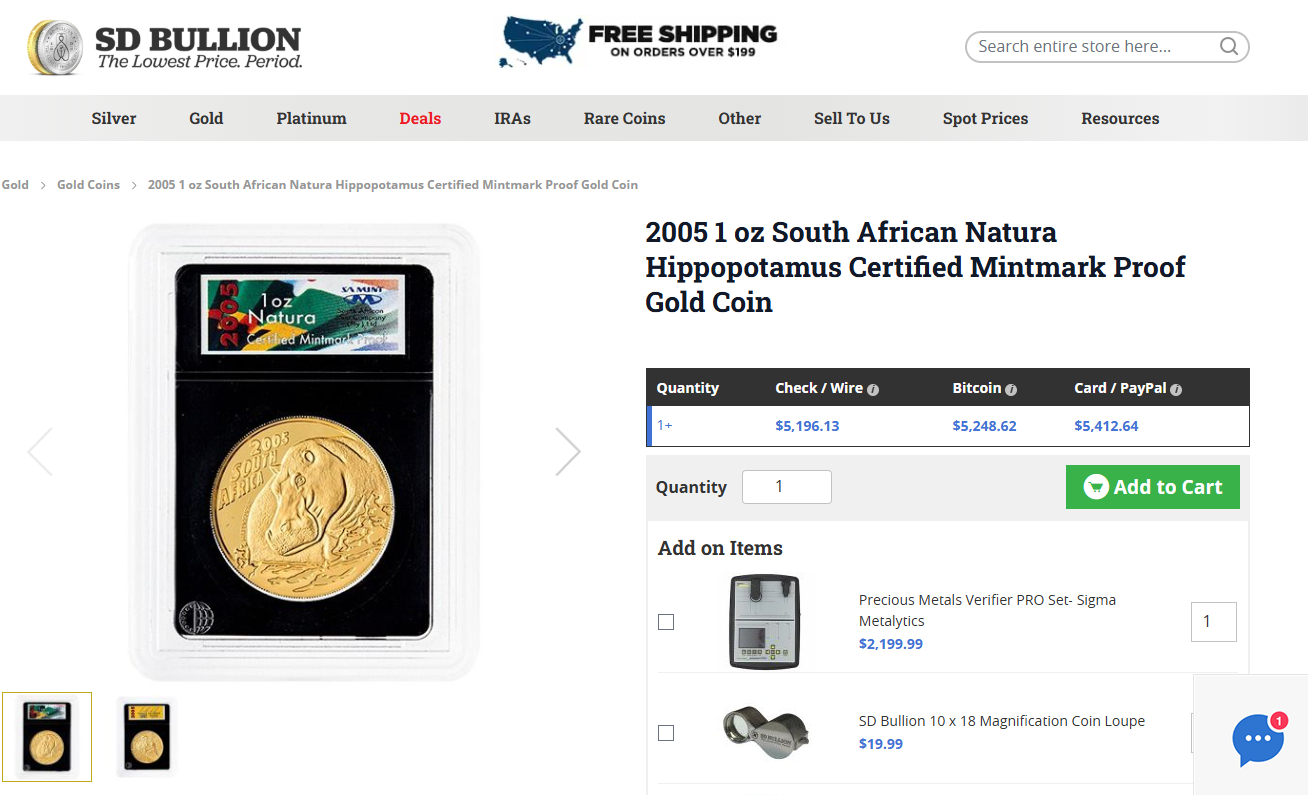Image resolution: width=1308 pixels, height=795 pixels.
Task: Open the Silver menu
Action: click(x=114, y=118)
